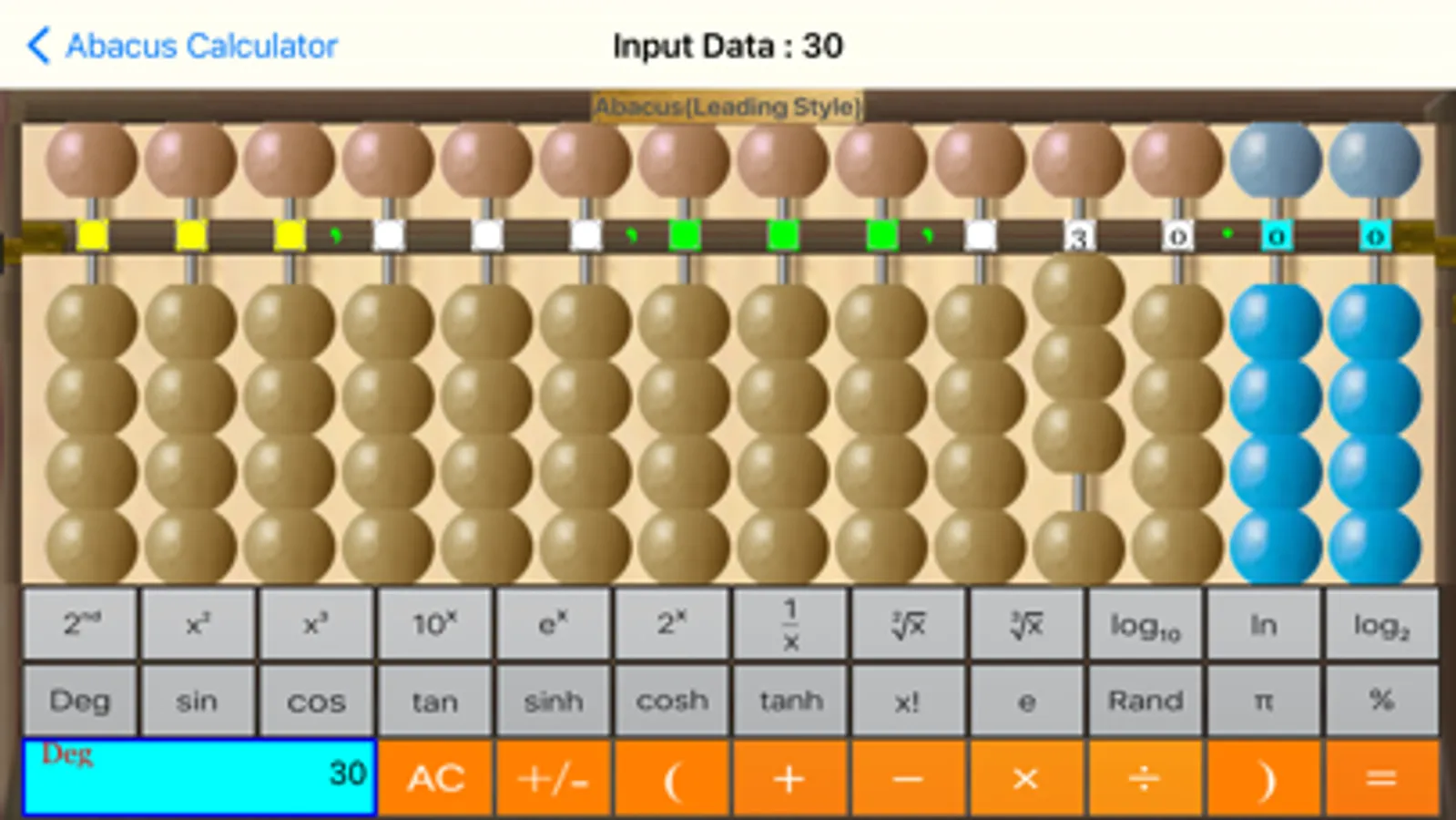Tap the Rand random number key
This screenshot has height=820, width=1456.
1145,701
